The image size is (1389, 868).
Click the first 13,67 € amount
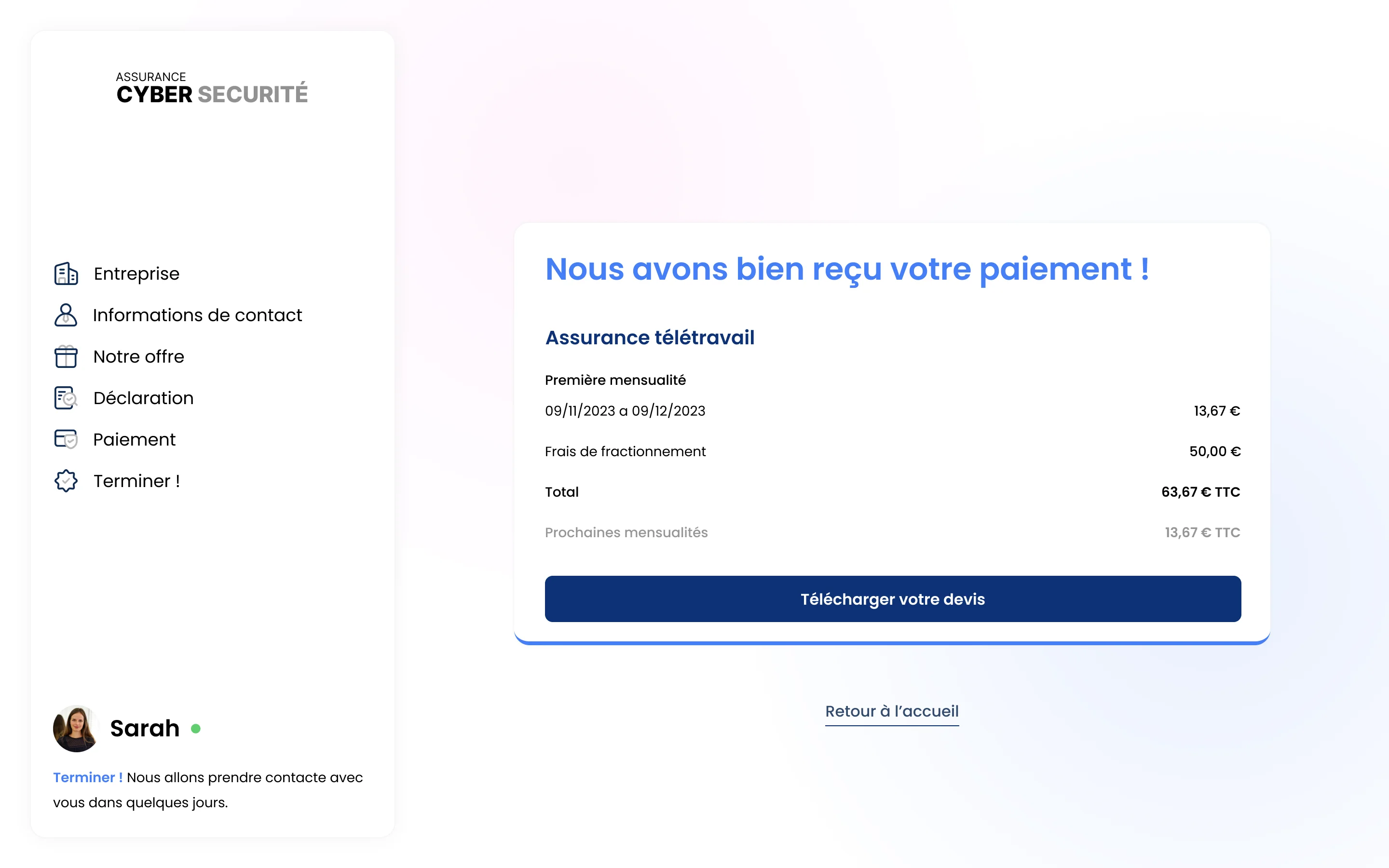[1217, 411]
